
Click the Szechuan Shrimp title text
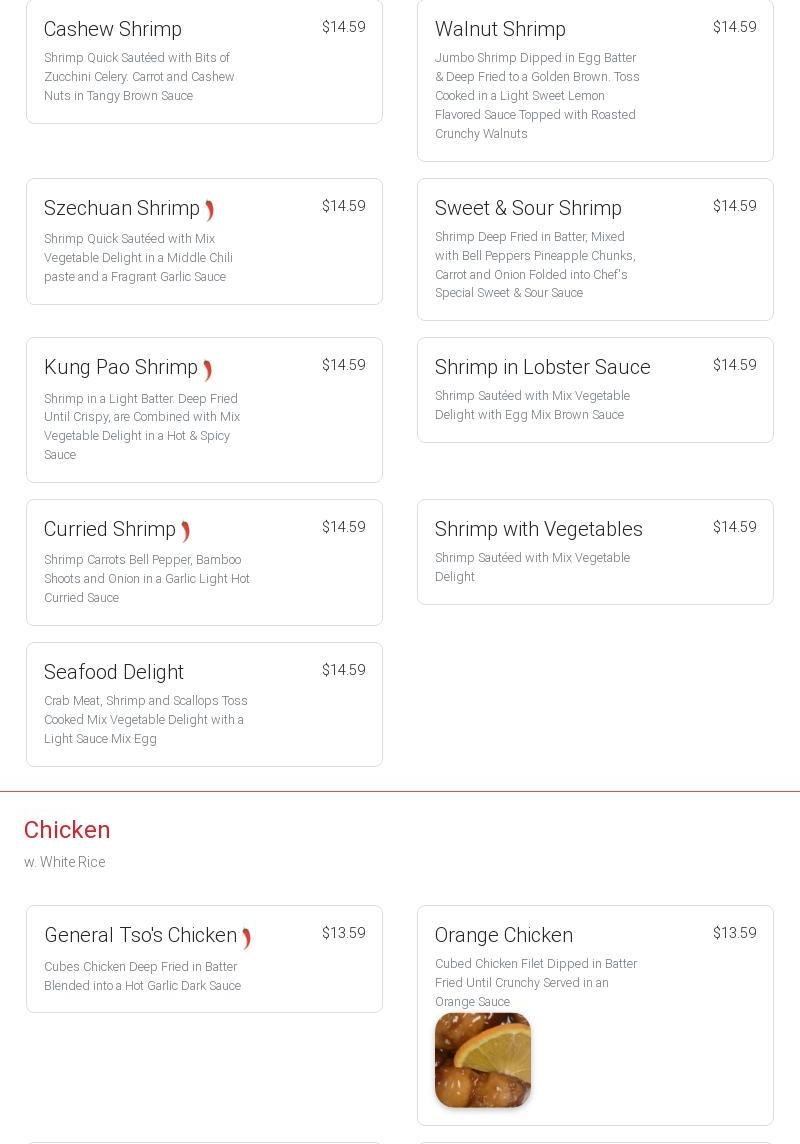[x=122, y=208]
